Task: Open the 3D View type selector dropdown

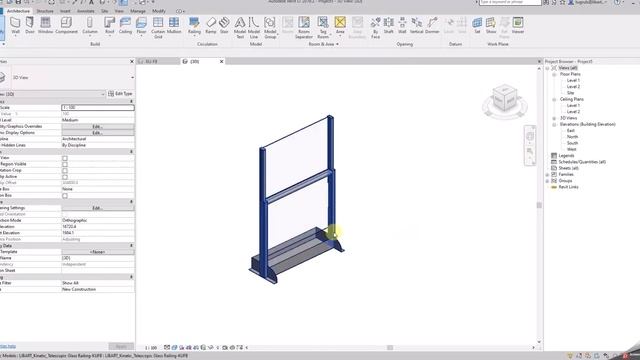Action: 132,78
